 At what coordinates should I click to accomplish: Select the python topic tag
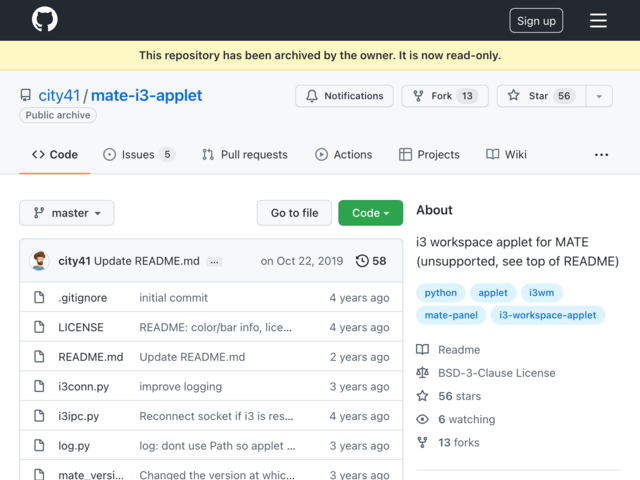tap(440, 293)
